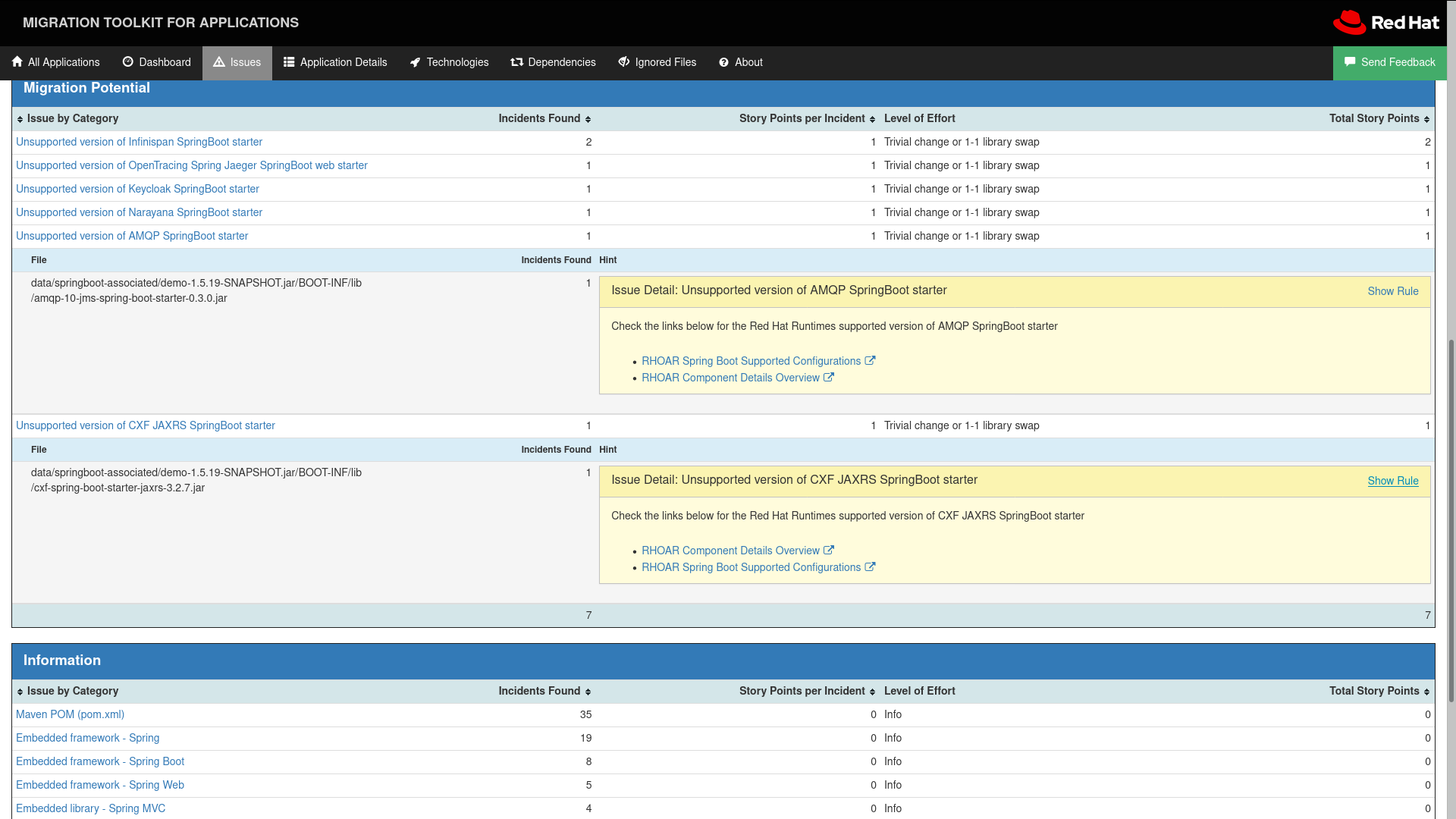Collapse the AMQP SpringBoot starter issue row
The width and height of the screenshot is (1456, 819).
tap(132, 236)
